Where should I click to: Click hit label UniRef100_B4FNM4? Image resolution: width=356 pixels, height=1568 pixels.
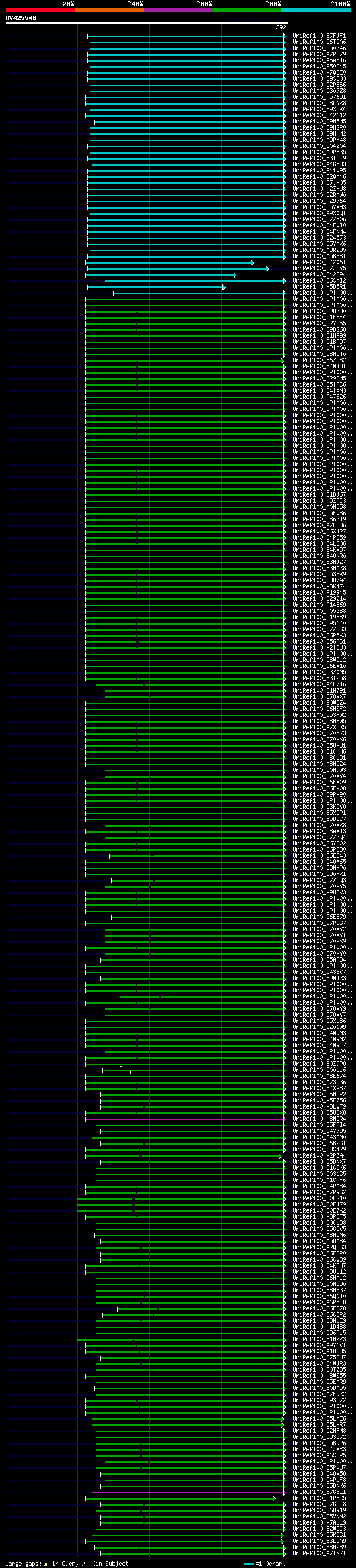point(319,231)
